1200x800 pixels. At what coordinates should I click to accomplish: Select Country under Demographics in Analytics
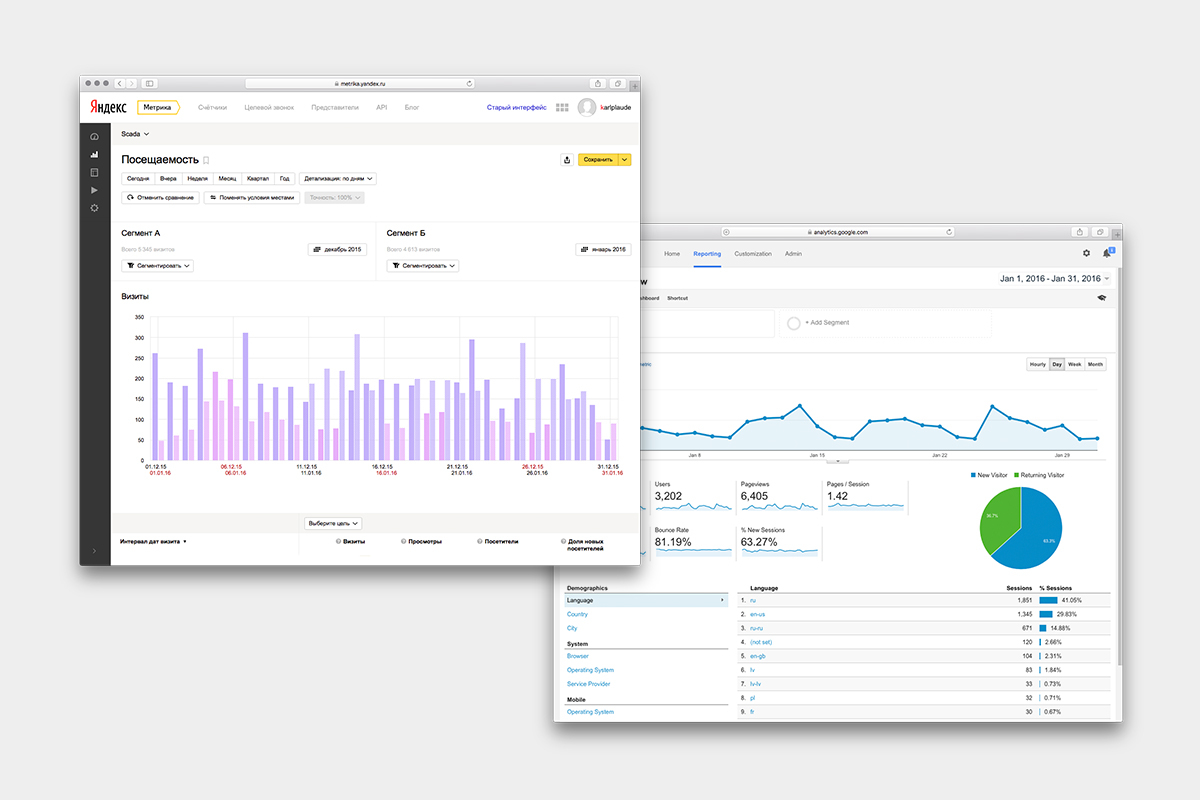tap(577, 614)
